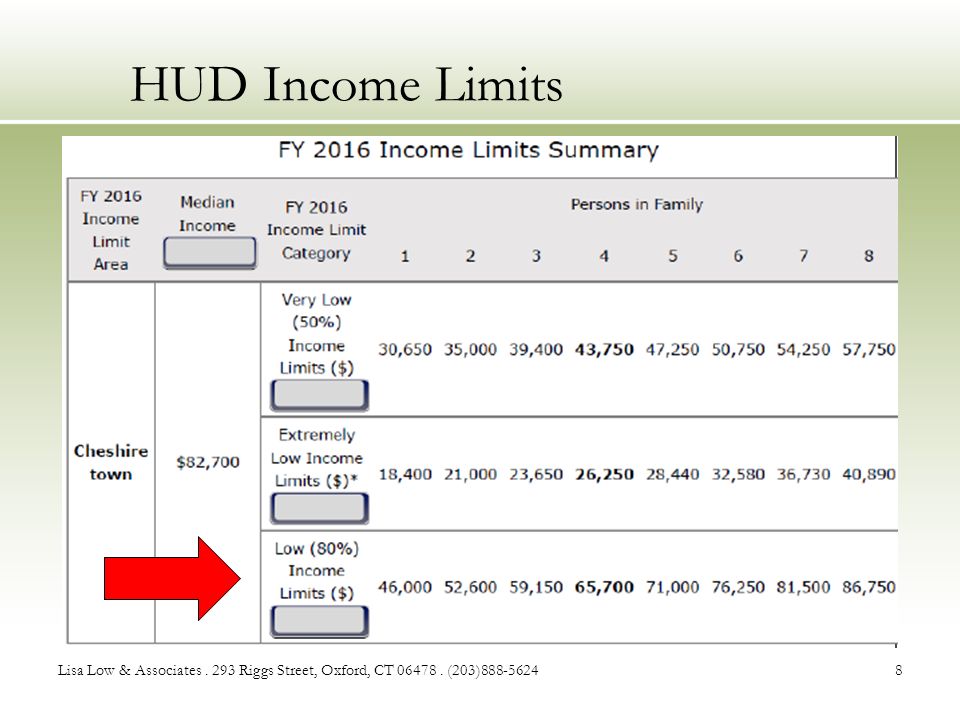The height and width of the screenshot is (720, 960).
Task: Click the 'Persons in Family' column header
Action: pos(637,204)
